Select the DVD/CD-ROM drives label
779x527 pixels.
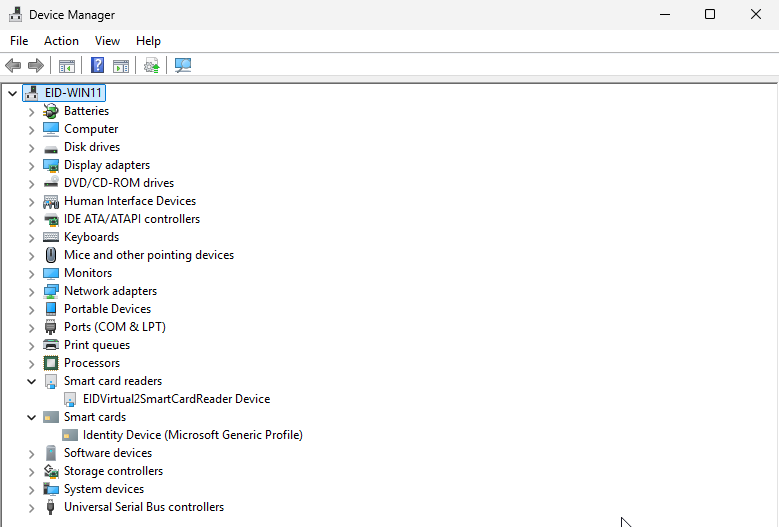point(119,183)
